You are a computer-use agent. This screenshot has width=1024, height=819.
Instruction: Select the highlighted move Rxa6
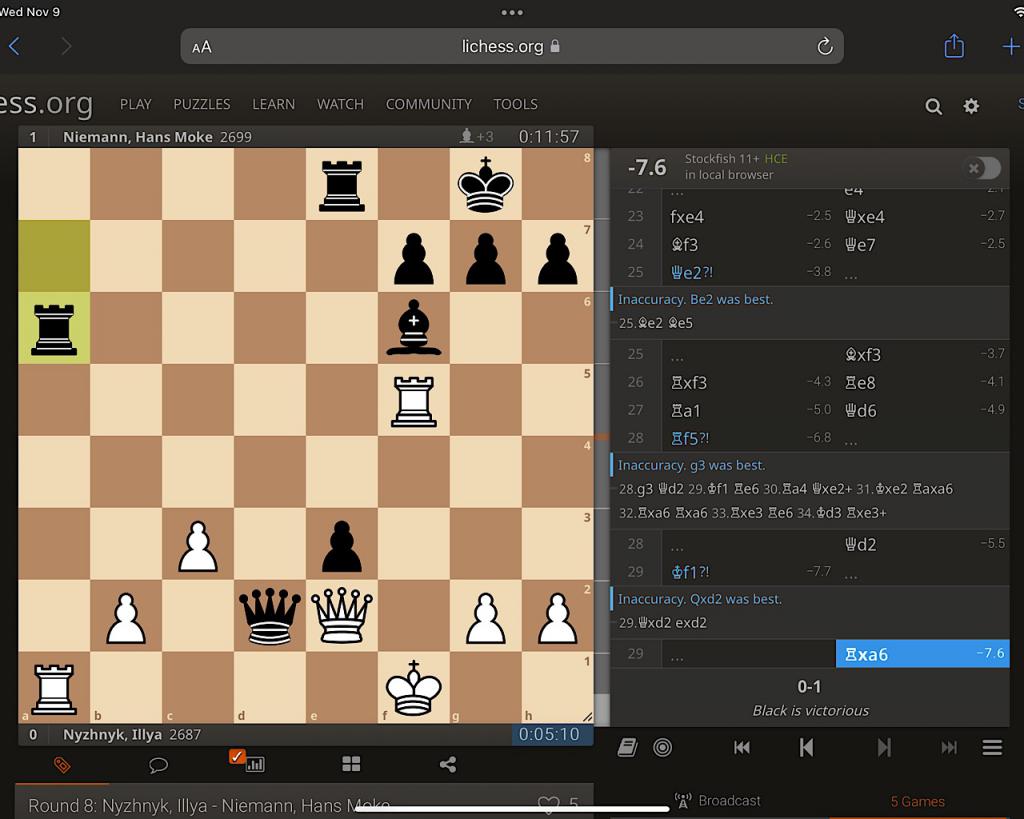point(921,654)
